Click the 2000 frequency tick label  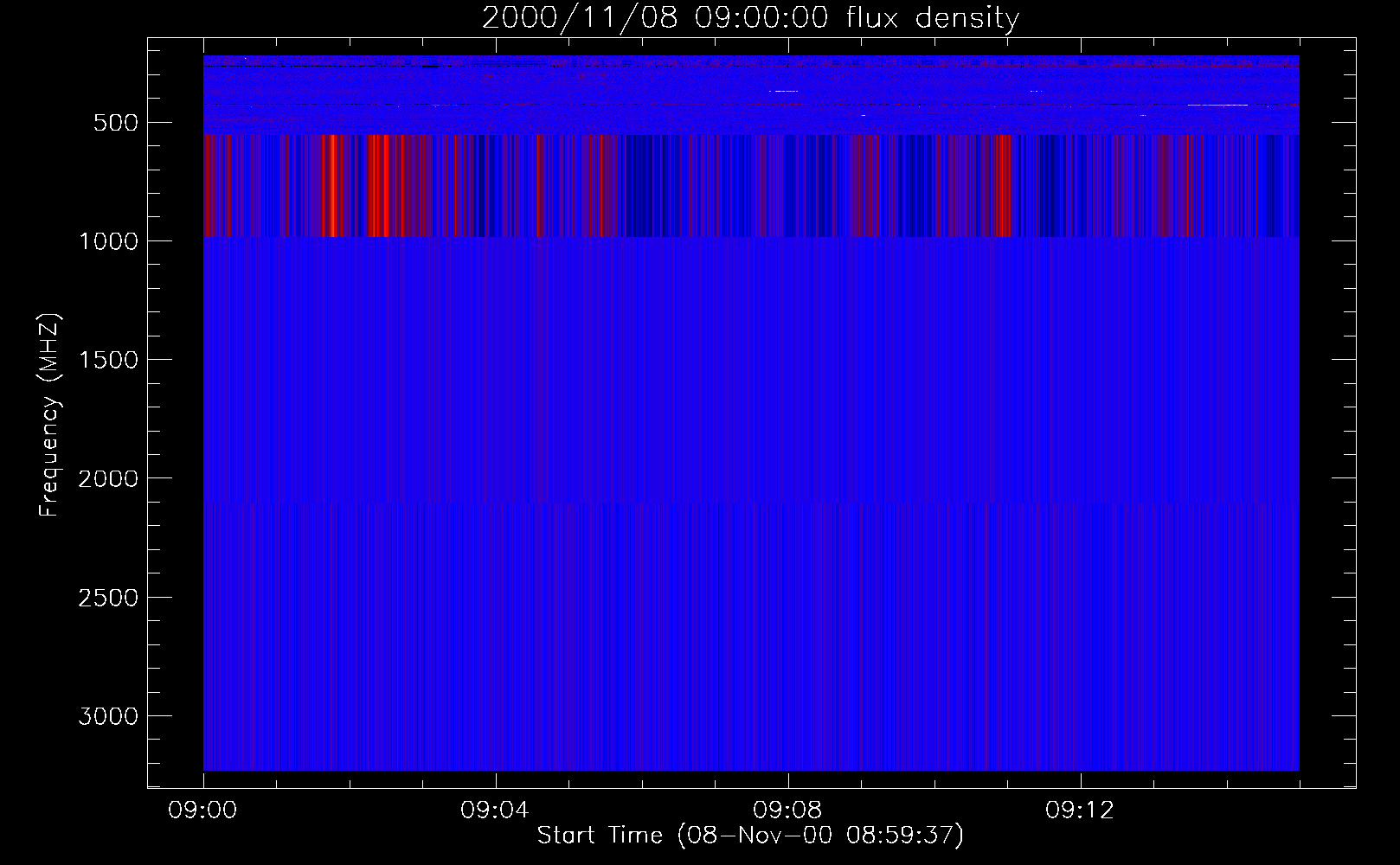click(x=108, y=478)
